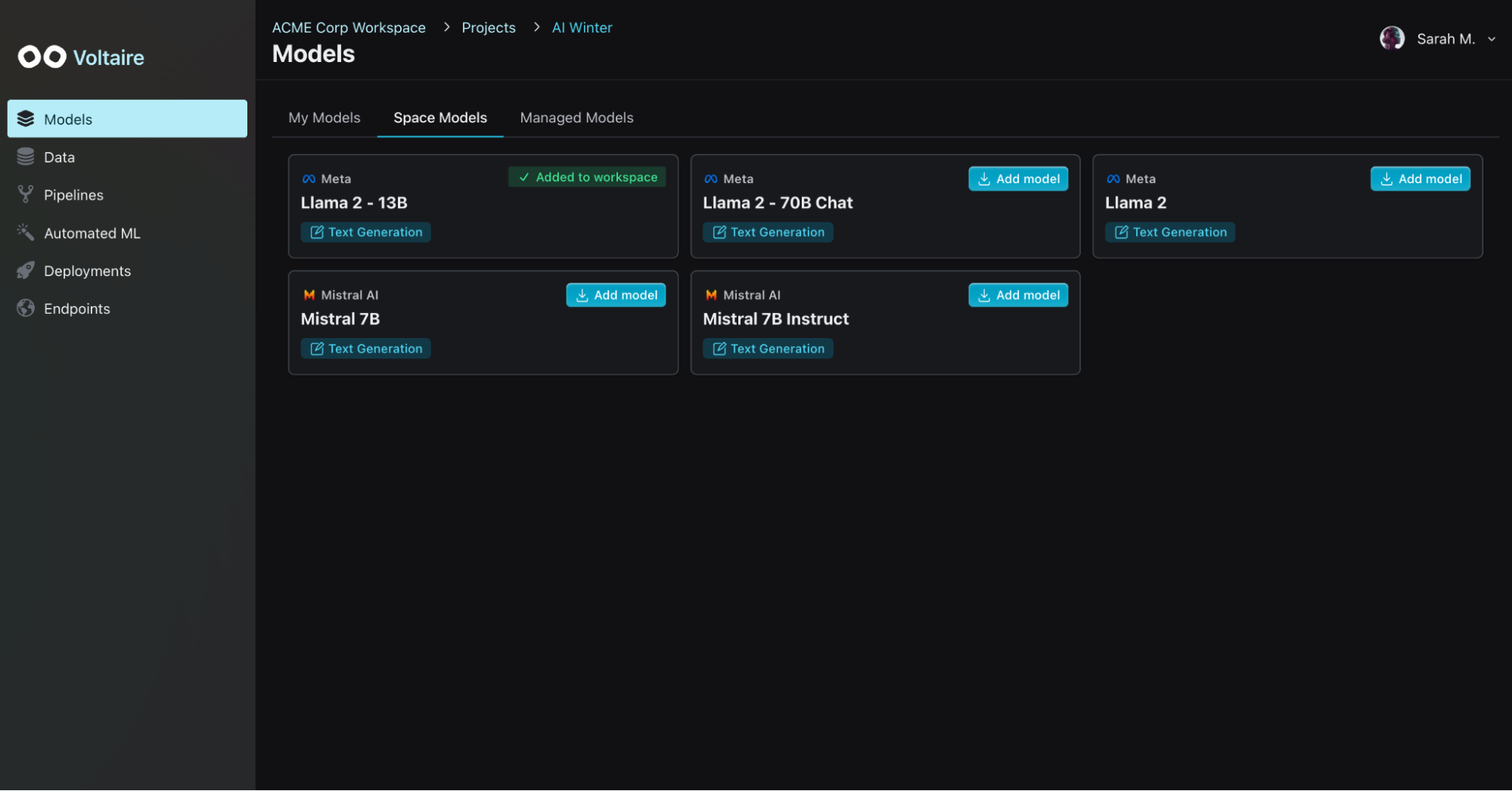
Task: Add the Llama 2 model
Action: coord(1420,179)
